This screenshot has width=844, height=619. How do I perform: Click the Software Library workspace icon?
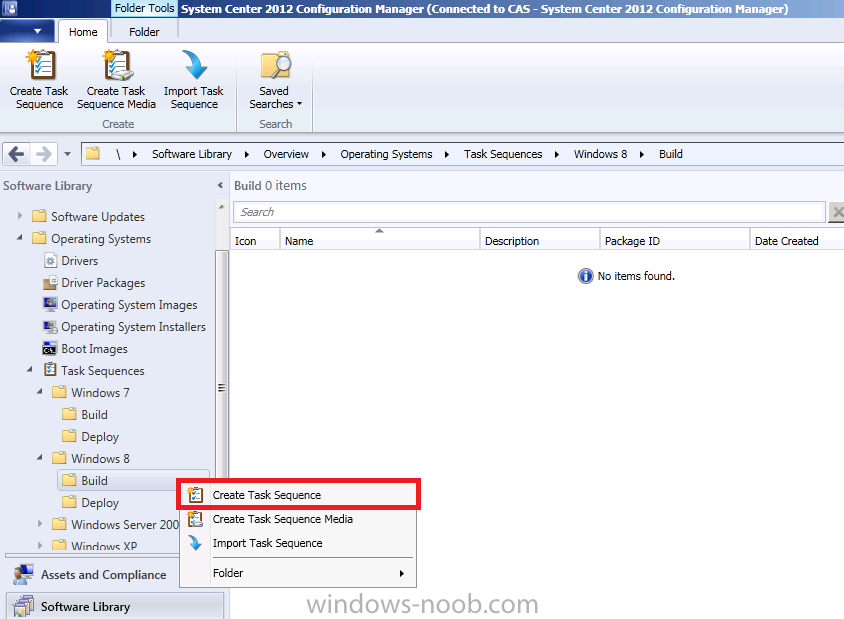tap(24, 607)
